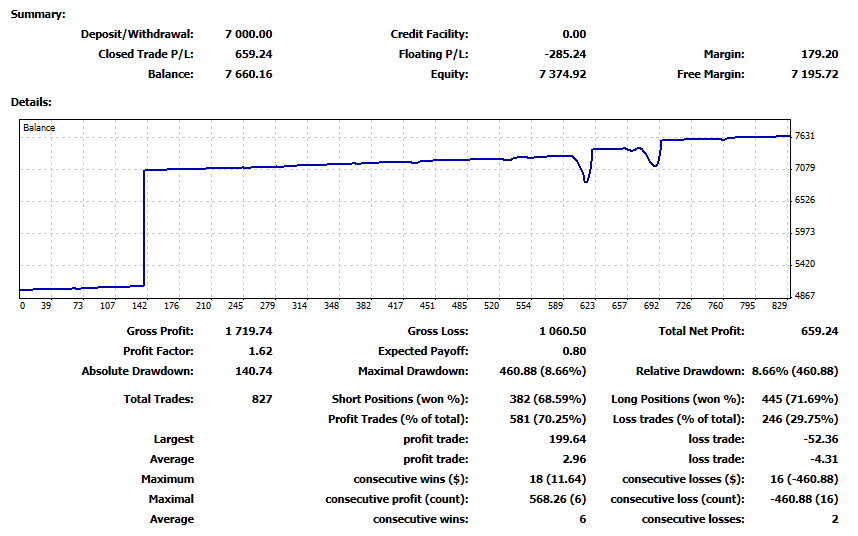Click the Credit Facility label

pos(429,35)
